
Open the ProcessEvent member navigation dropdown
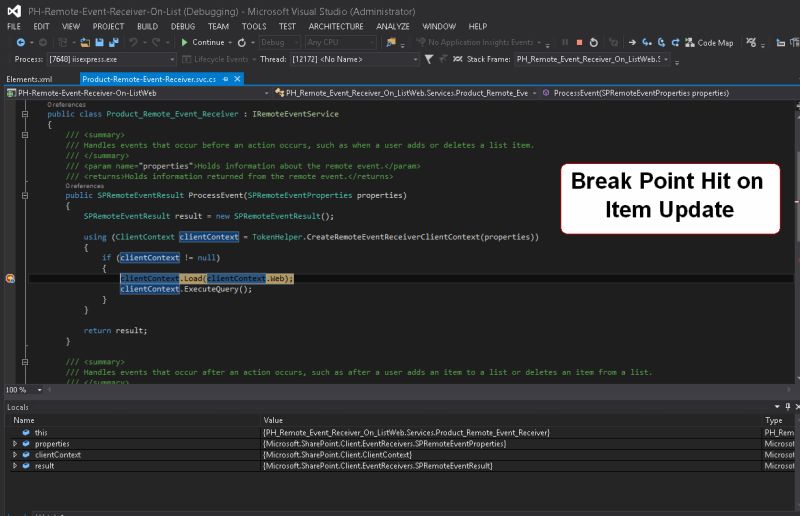pos(668,93)
